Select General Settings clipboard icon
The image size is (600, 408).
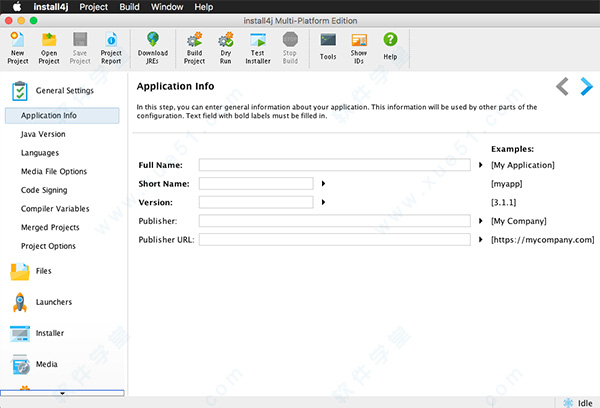[x=20, y=91]
